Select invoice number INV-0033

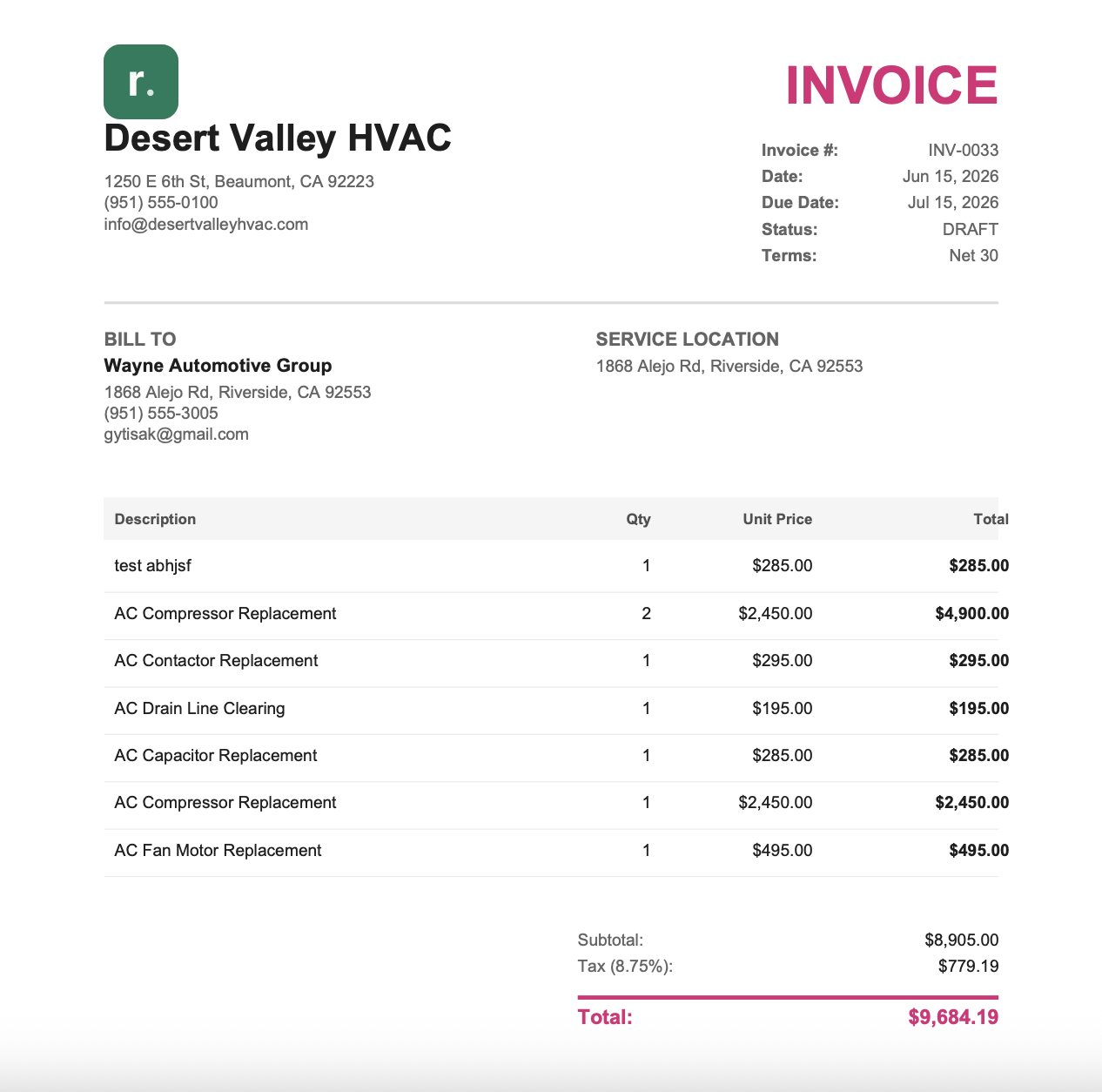pyautogui.click(x=963, y=151)
